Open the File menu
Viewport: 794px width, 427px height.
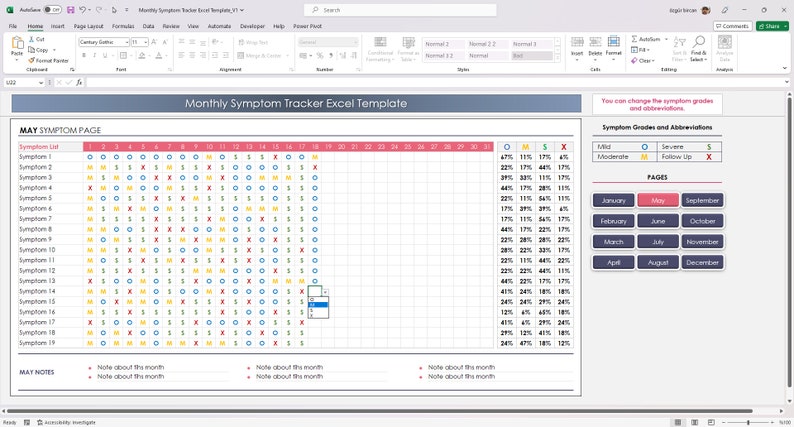(x=13, y=26)
